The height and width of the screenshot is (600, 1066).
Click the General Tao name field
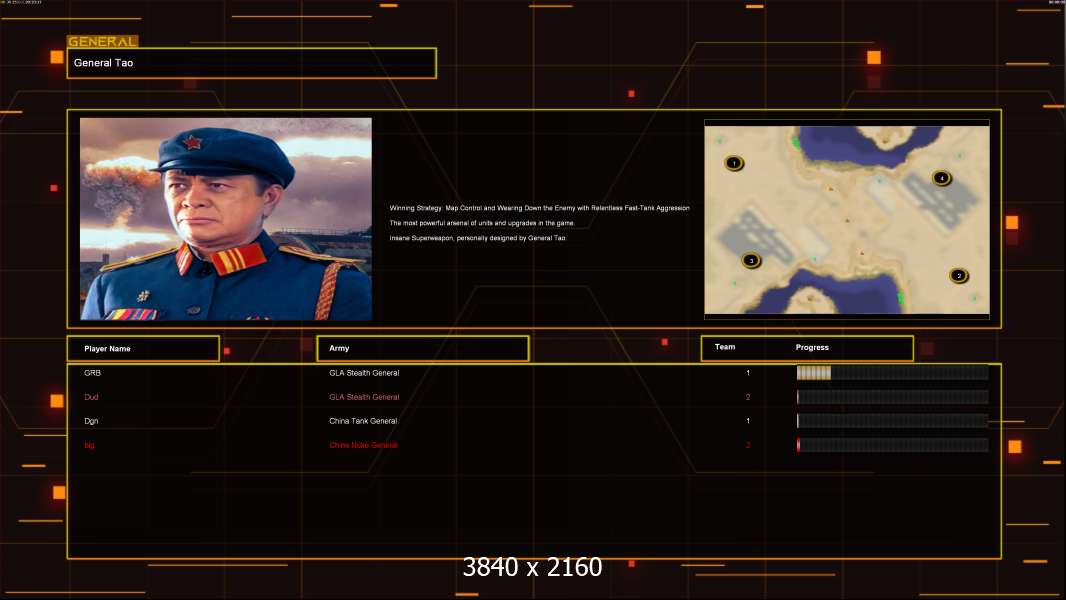tap(252, 63)
